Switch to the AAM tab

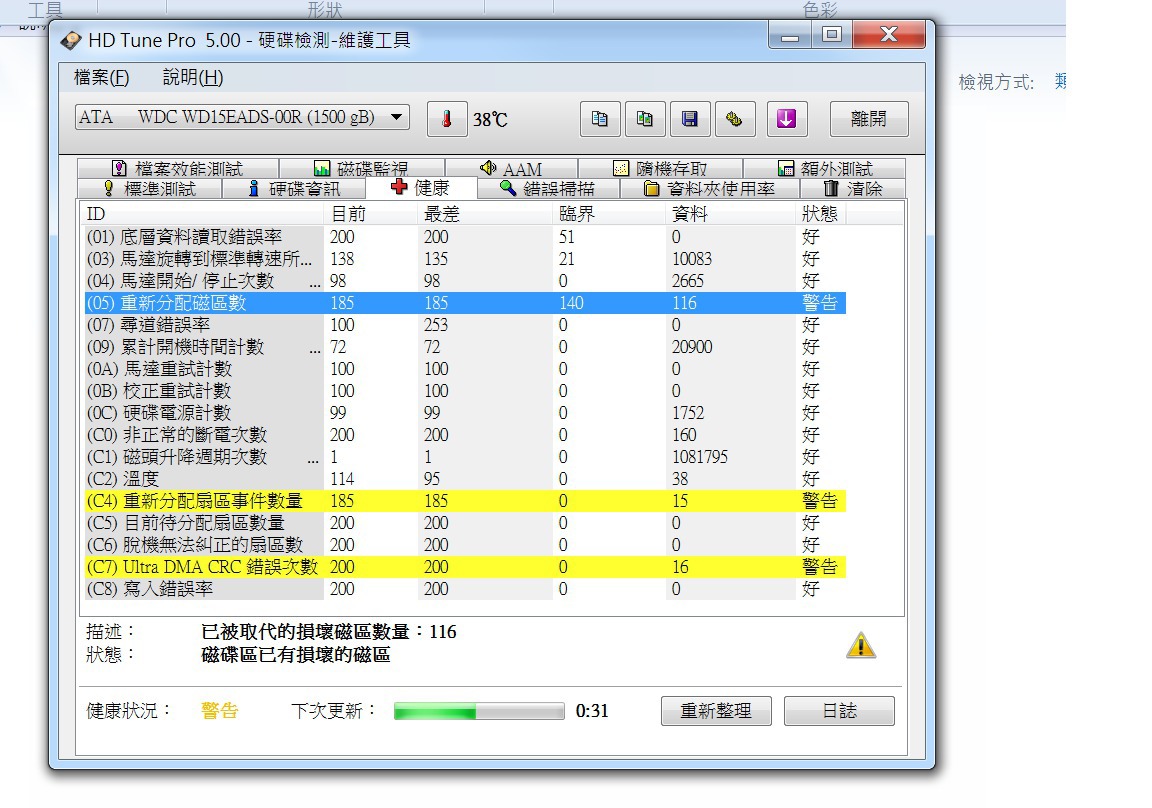[511, 168]
